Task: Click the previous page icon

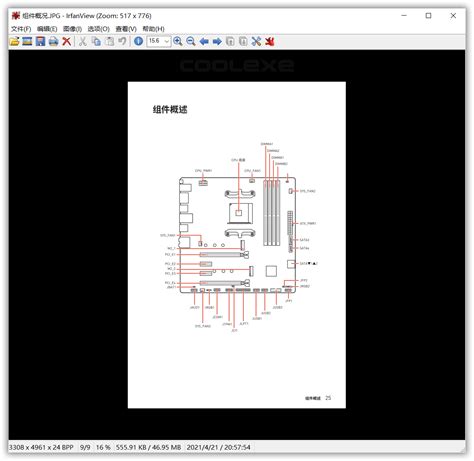Action: tap(230, 41)
